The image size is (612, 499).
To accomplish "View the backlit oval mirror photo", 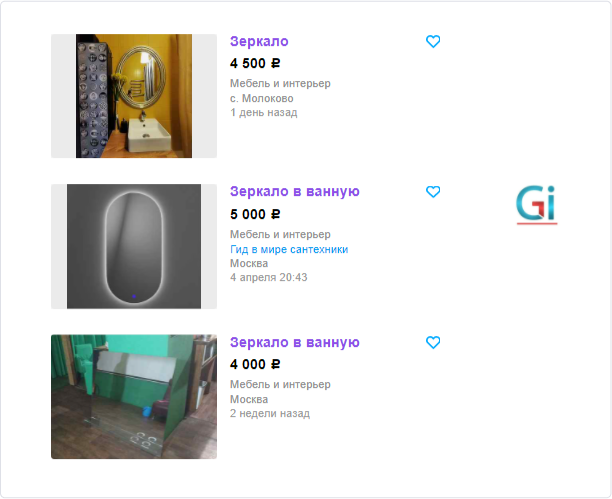I will click(134, 246).
